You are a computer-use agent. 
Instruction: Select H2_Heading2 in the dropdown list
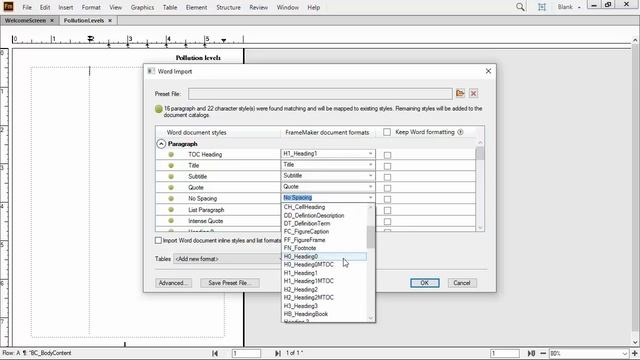(324, 289)
